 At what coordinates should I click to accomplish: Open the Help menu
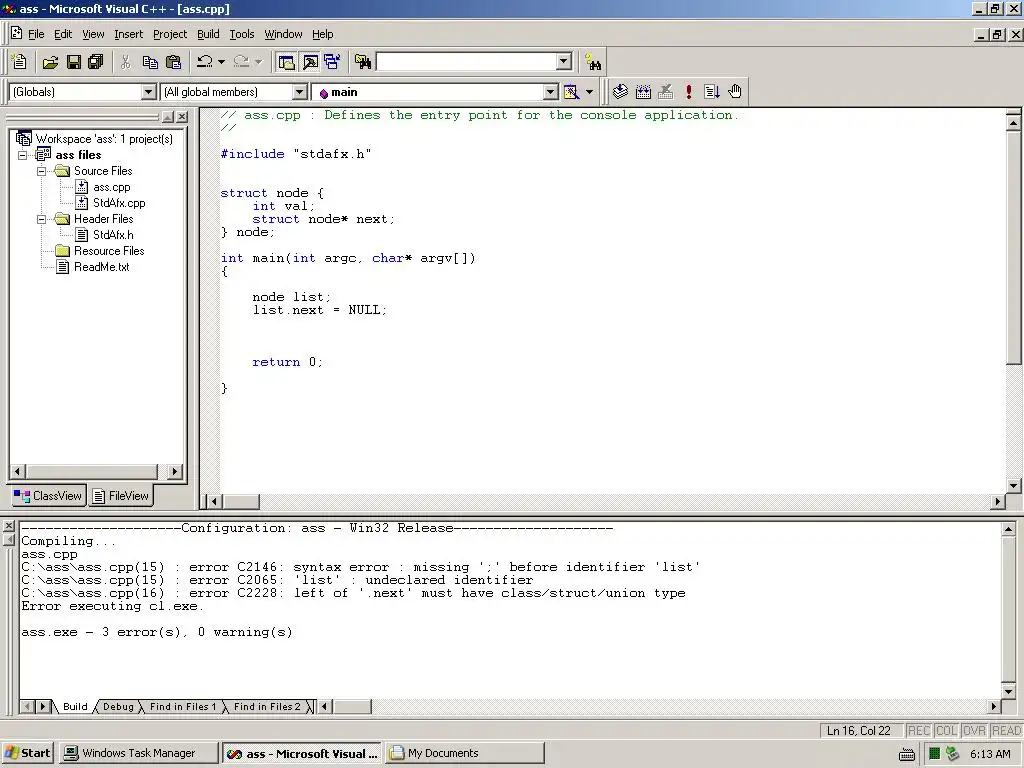[323, 34]
